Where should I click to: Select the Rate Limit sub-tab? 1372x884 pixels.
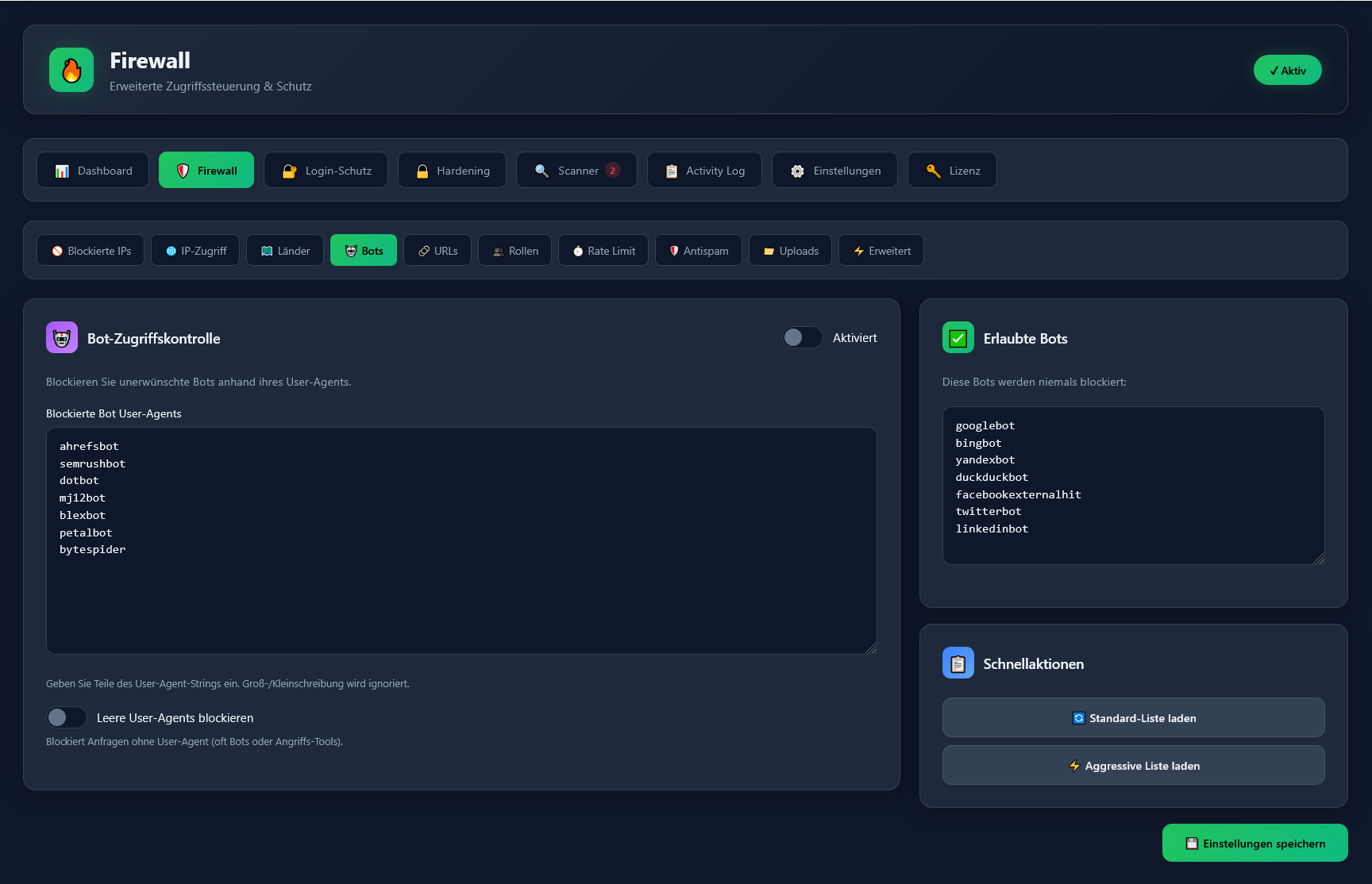(x=603, y=251)
